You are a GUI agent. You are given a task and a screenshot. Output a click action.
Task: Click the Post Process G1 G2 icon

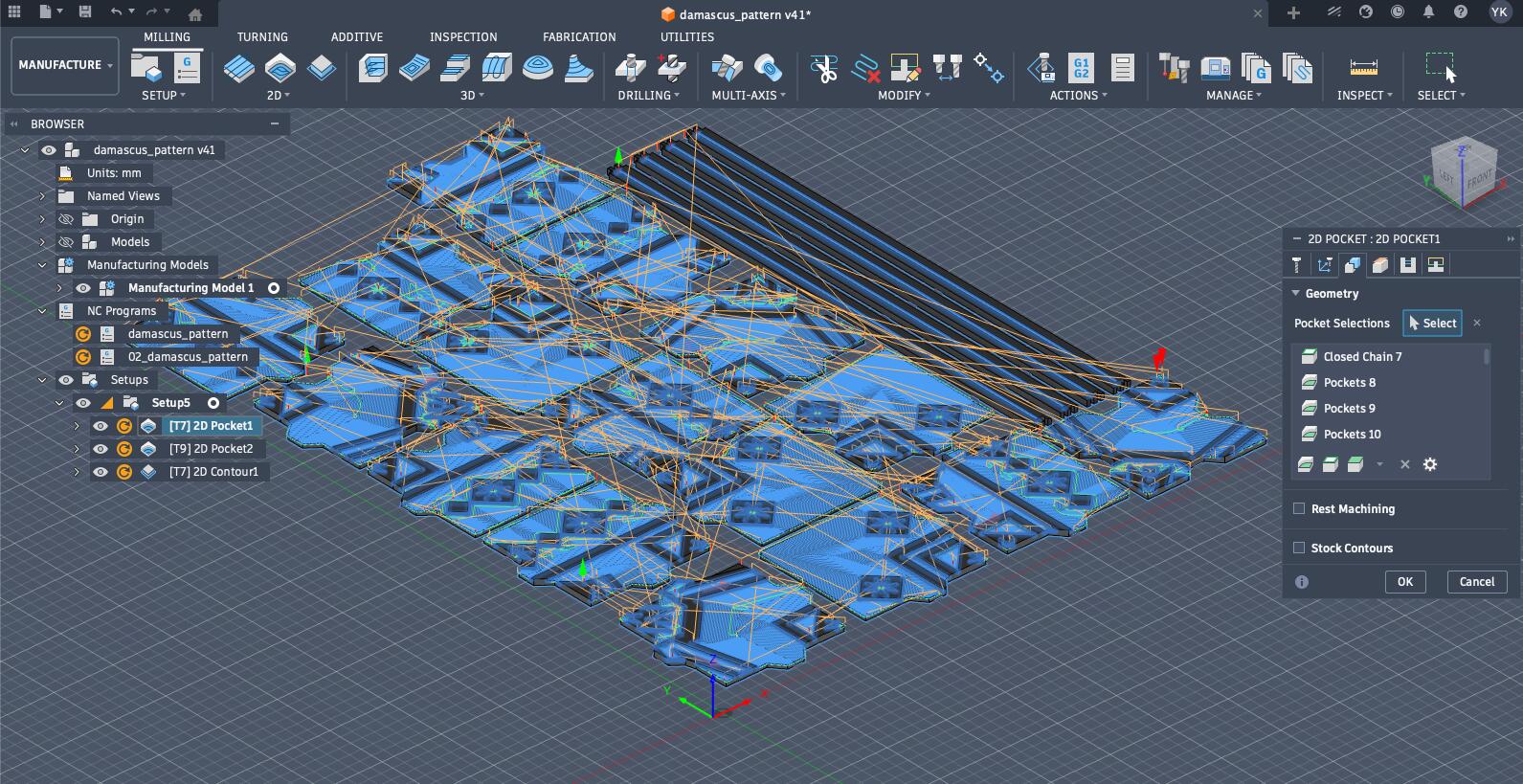tap(1081, 68)
